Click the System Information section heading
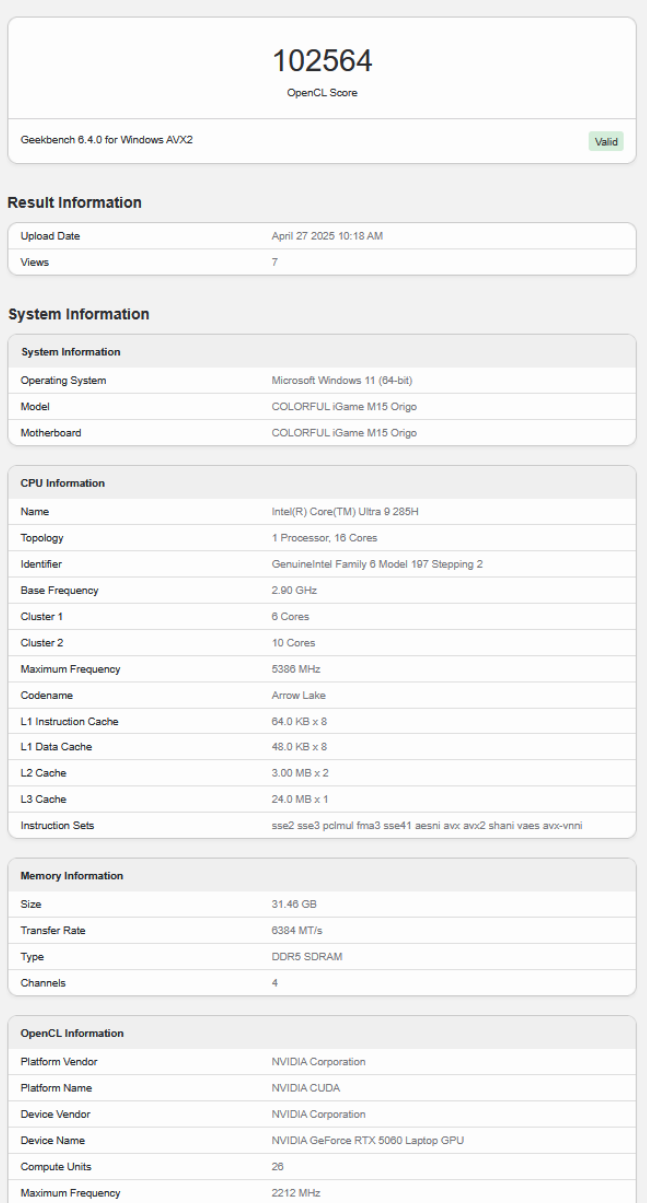The width and height of the screenshot is (647, 1203). (78, 314)
